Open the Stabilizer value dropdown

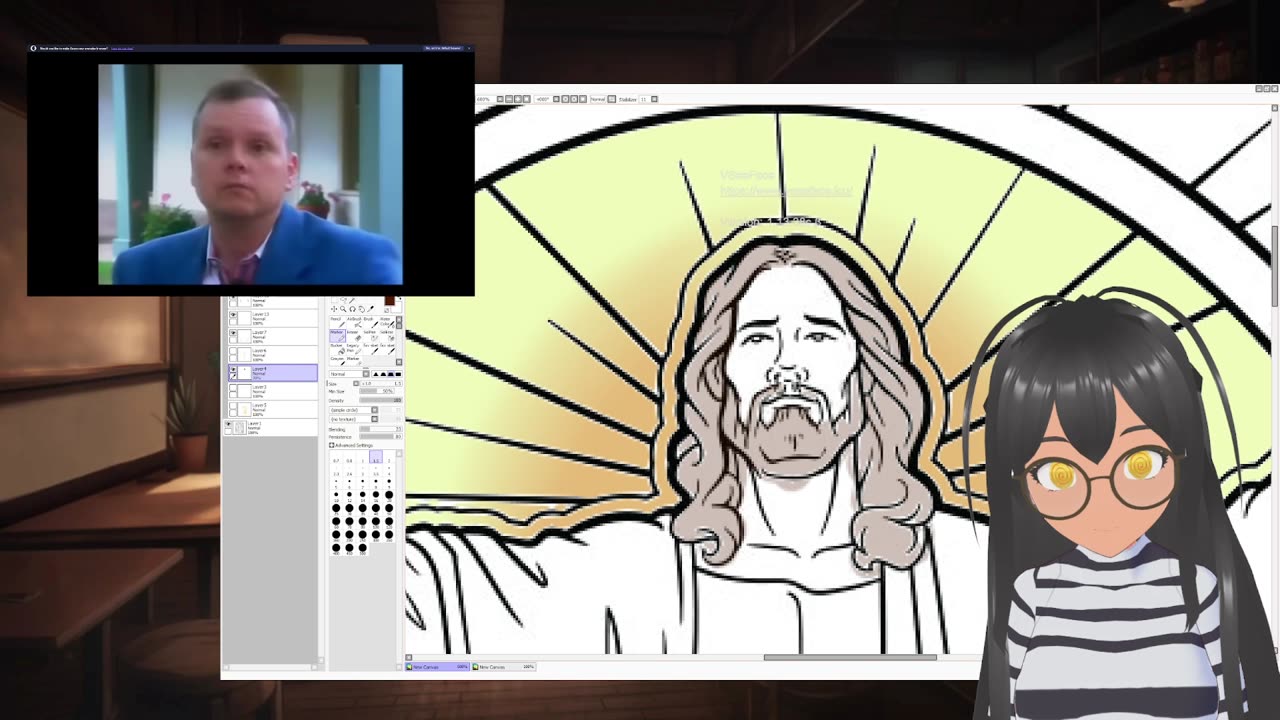(x=654, y=99)
